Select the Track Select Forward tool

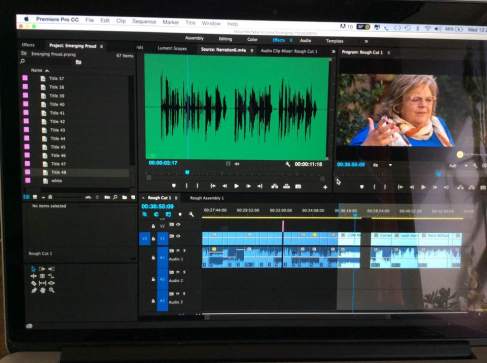(x=42, y=269)
